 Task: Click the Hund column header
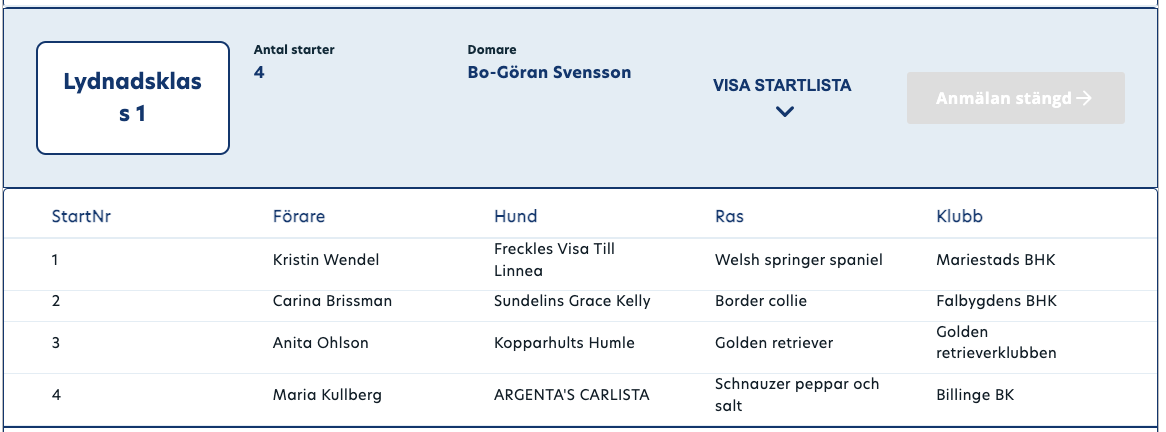pos(515,216)
